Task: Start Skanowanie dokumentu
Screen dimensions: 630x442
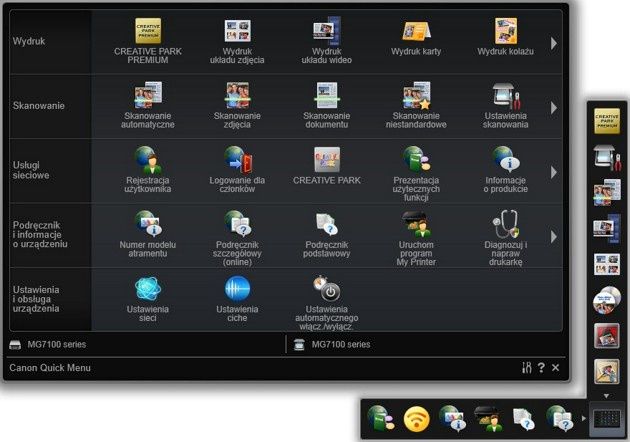Action: coord(327,105)
